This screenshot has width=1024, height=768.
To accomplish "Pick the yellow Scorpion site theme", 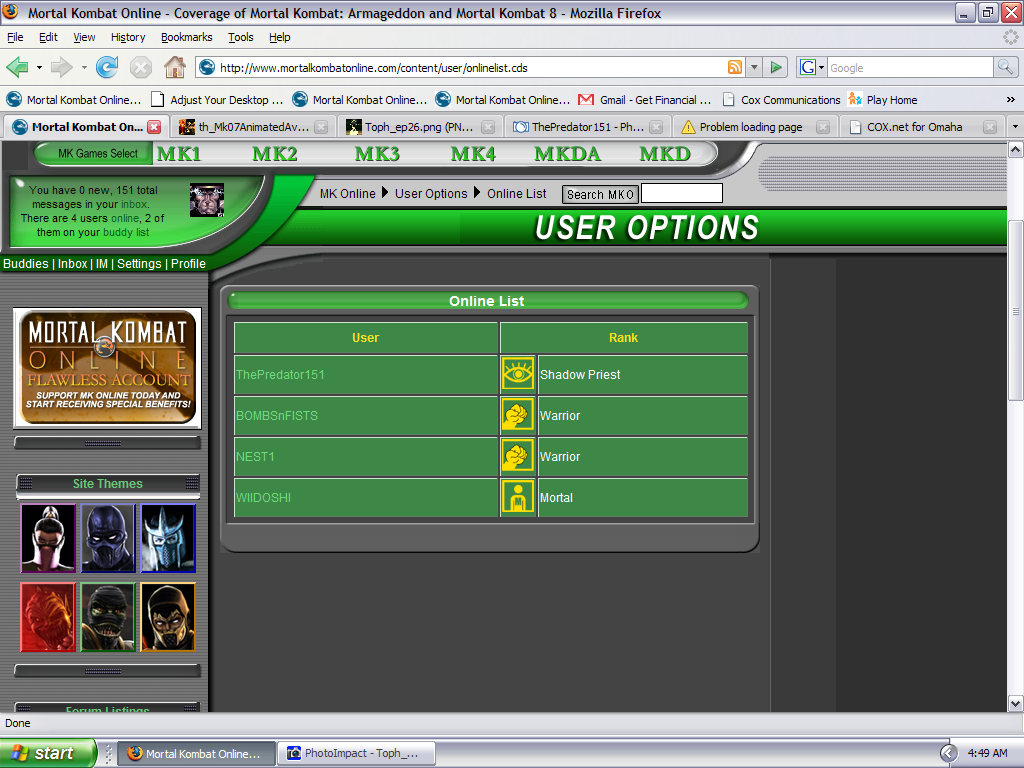I will tap(168, 617).
